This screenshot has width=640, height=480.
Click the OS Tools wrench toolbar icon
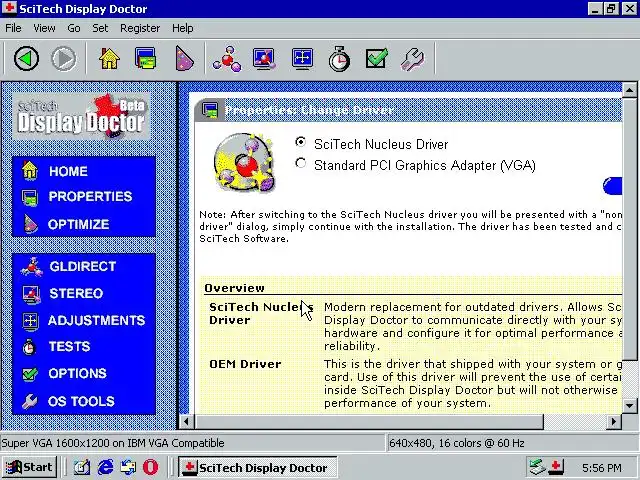click(x=413, y=60)
